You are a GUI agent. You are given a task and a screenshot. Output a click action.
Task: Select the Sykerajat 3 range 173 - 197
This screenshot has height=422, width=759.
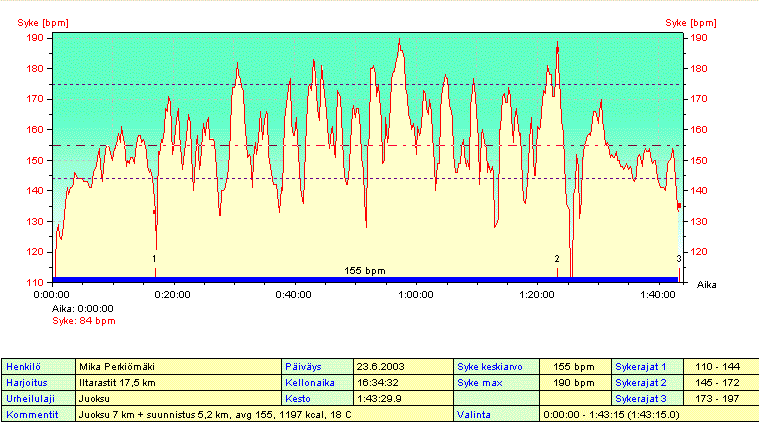click(720, 397)
